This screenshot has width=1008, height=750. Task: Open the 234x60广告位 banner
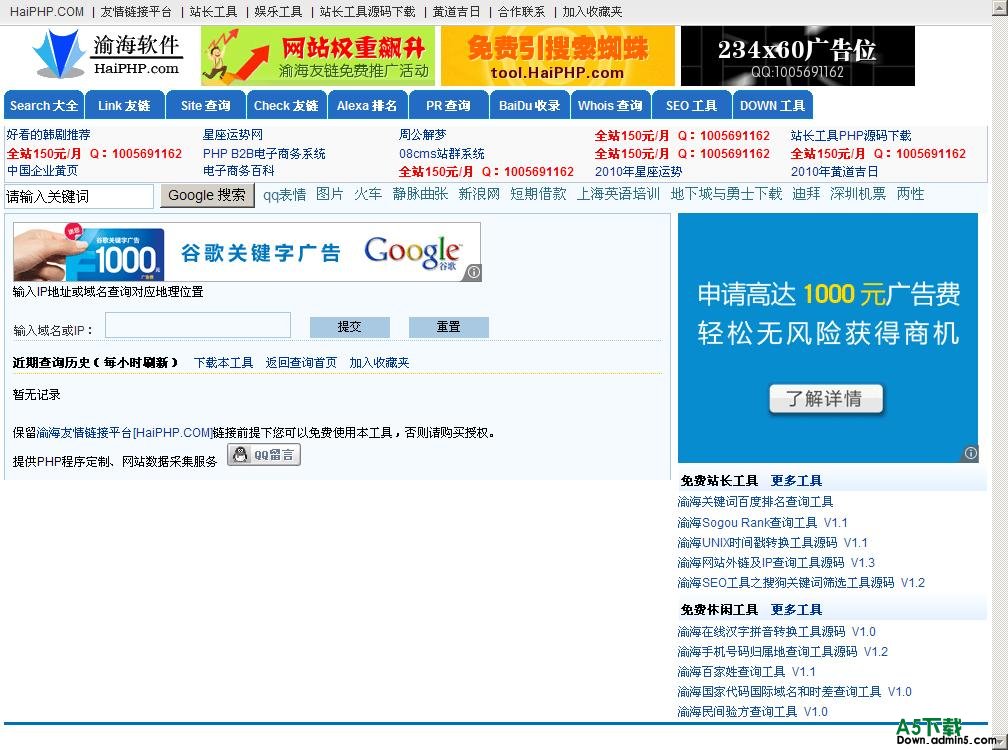pyautogui.click(x=797, y=56)
